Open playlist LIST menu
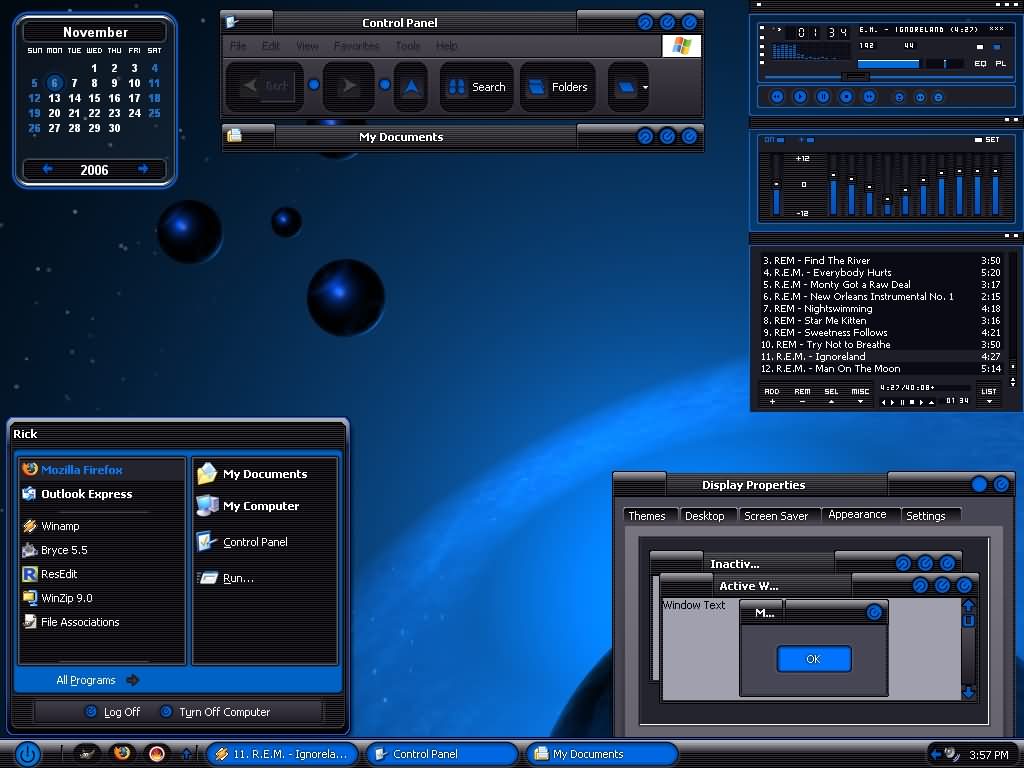 coord(989,395)
